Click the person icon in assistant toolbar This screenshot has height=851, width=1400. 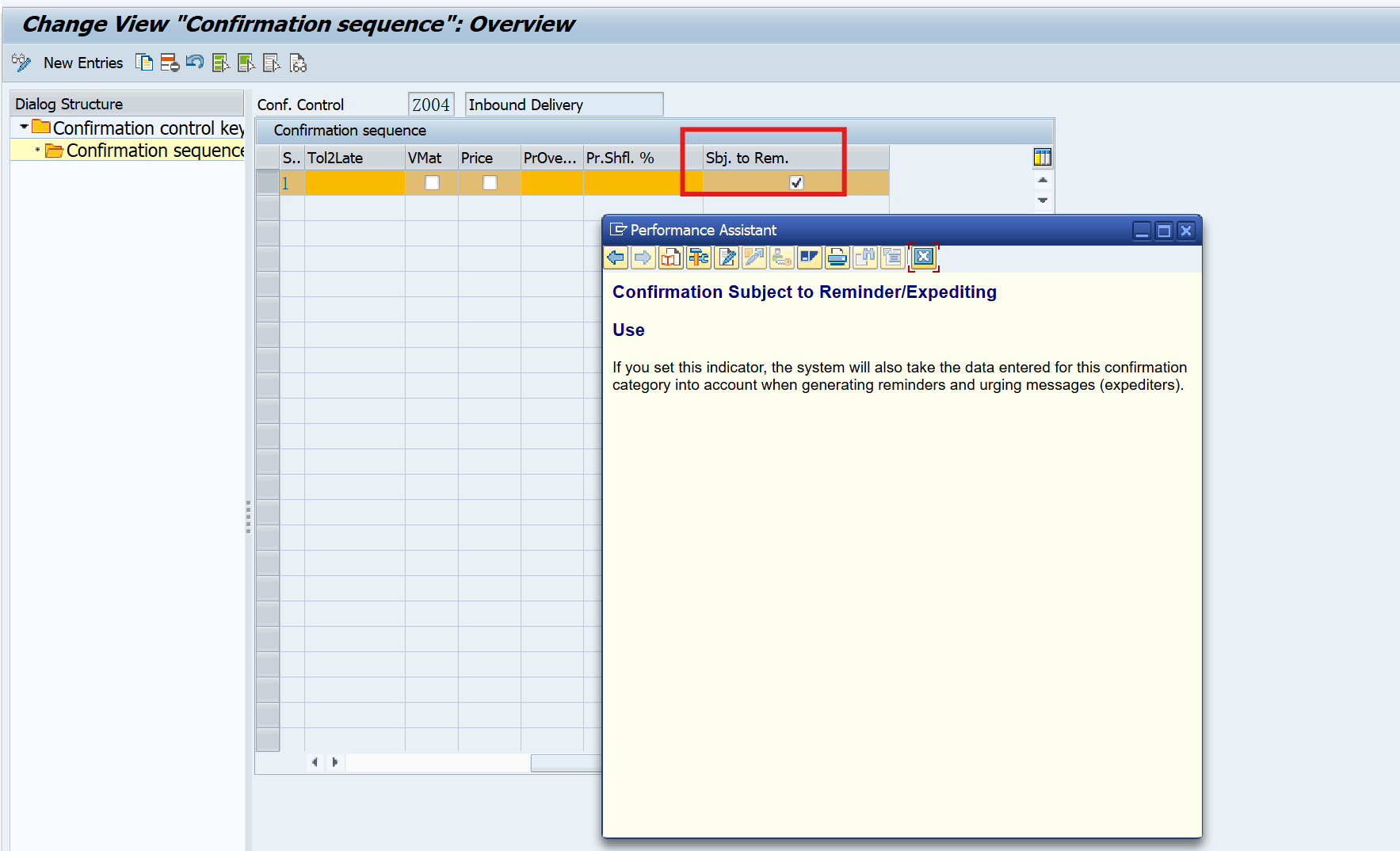[x=782, y=257]
